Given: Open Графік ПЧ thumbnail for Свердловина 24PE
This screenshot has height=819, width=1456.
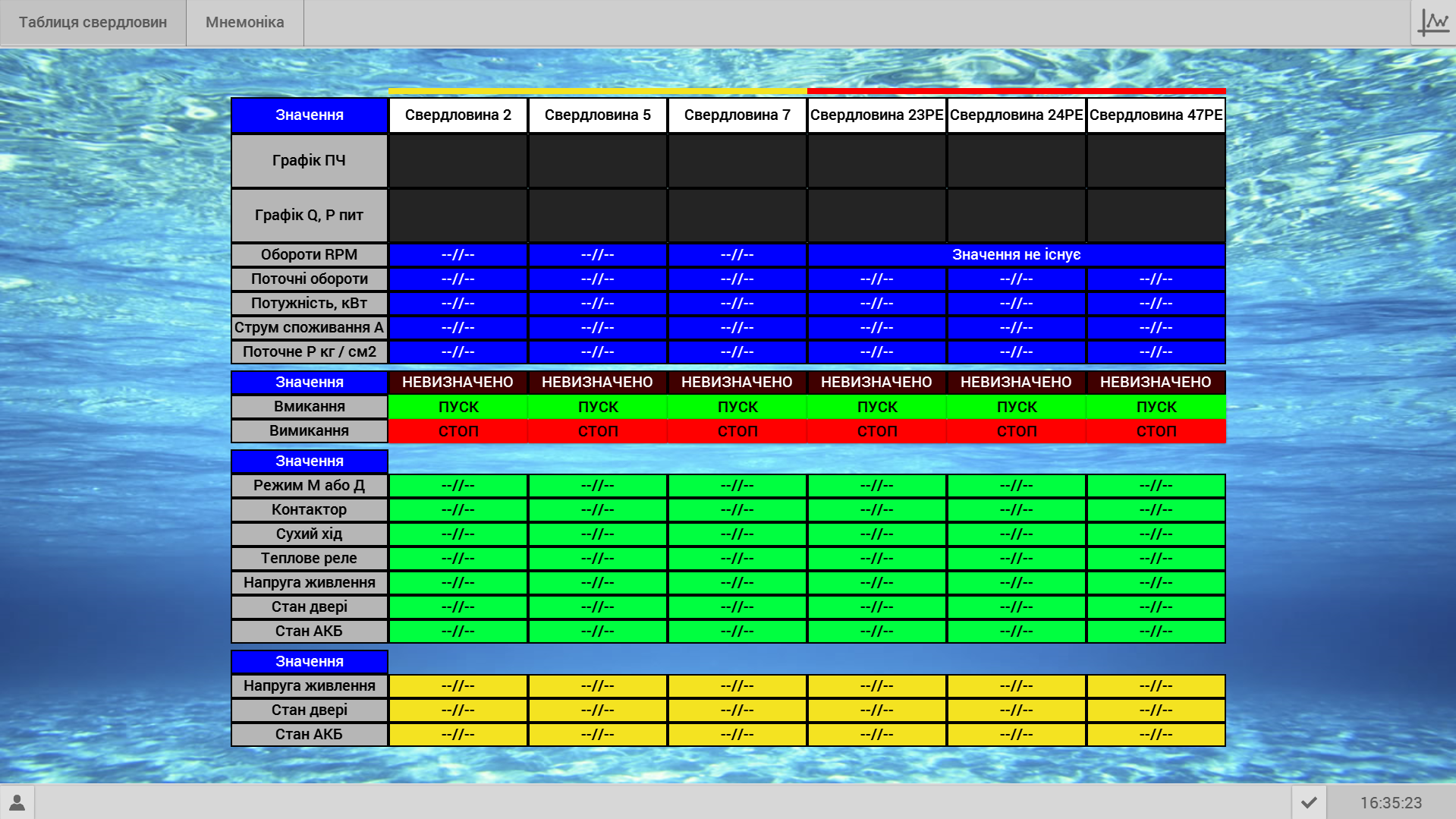Looking at the screenshot, I should pyautogui.click(x=1017, y=161).
